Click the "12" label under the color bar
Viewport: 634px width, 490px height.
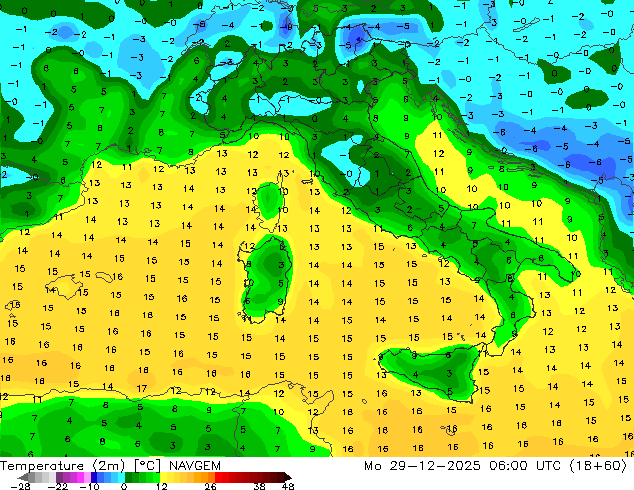162,486
